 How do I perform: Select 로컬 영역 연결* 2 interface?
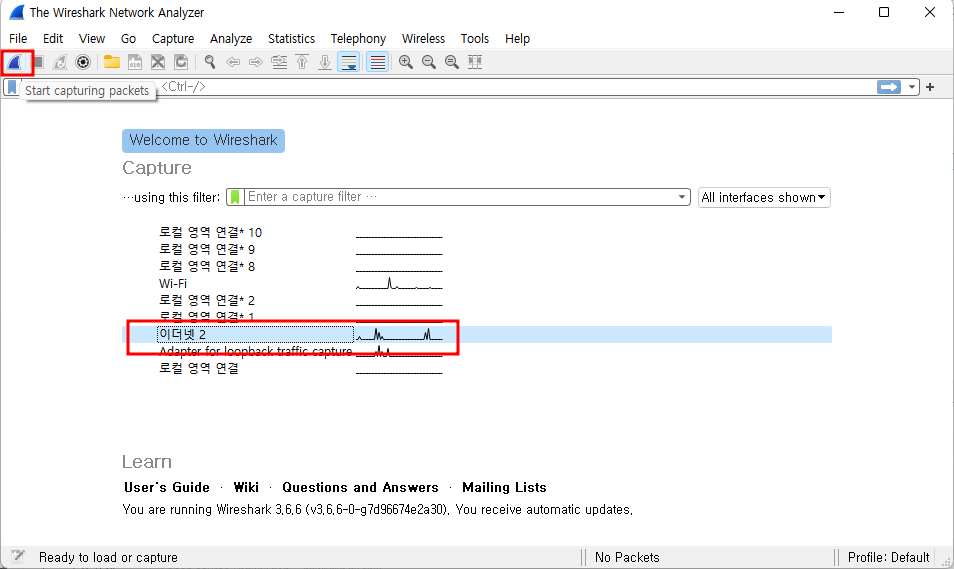(207, 301)
